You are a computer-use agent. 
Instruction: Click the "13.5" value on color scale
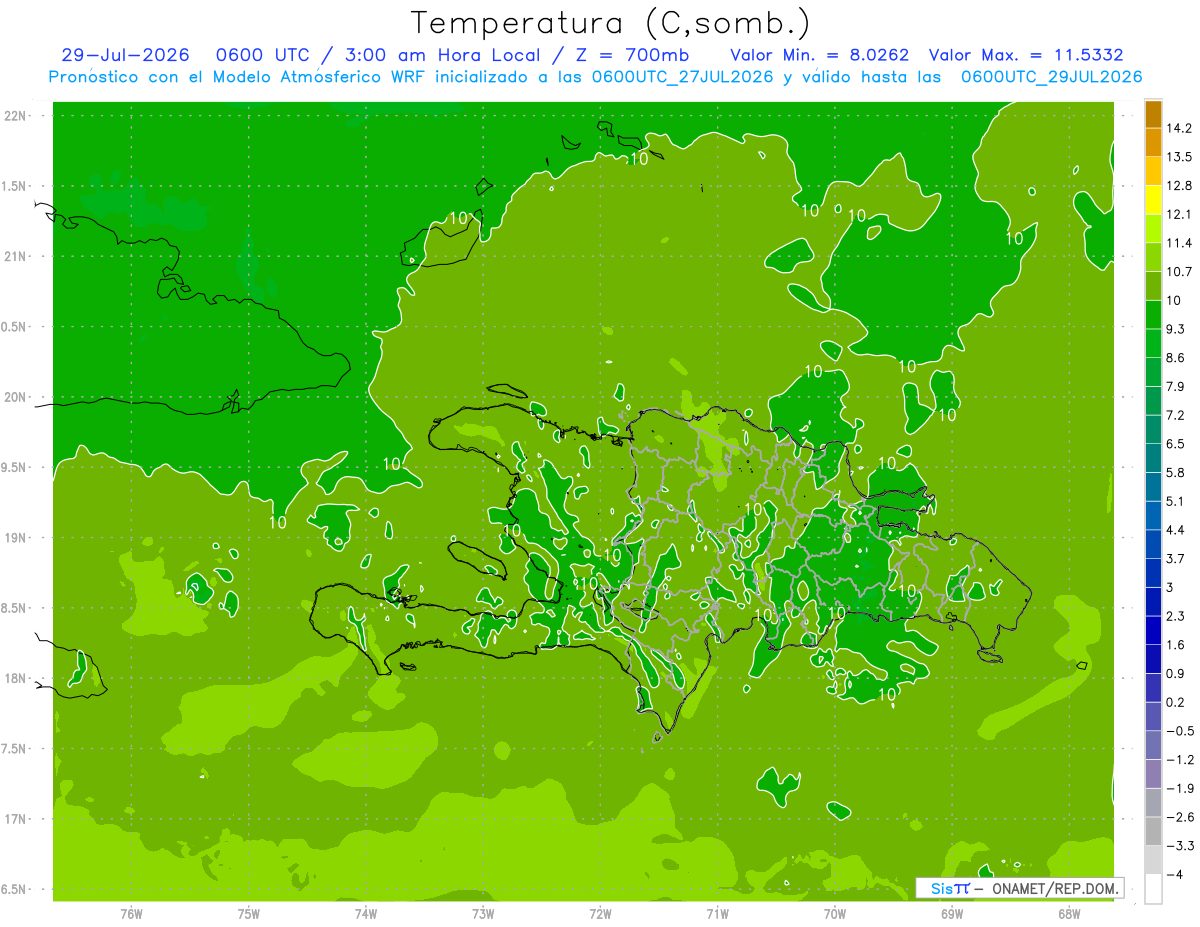coord(1178,157)
